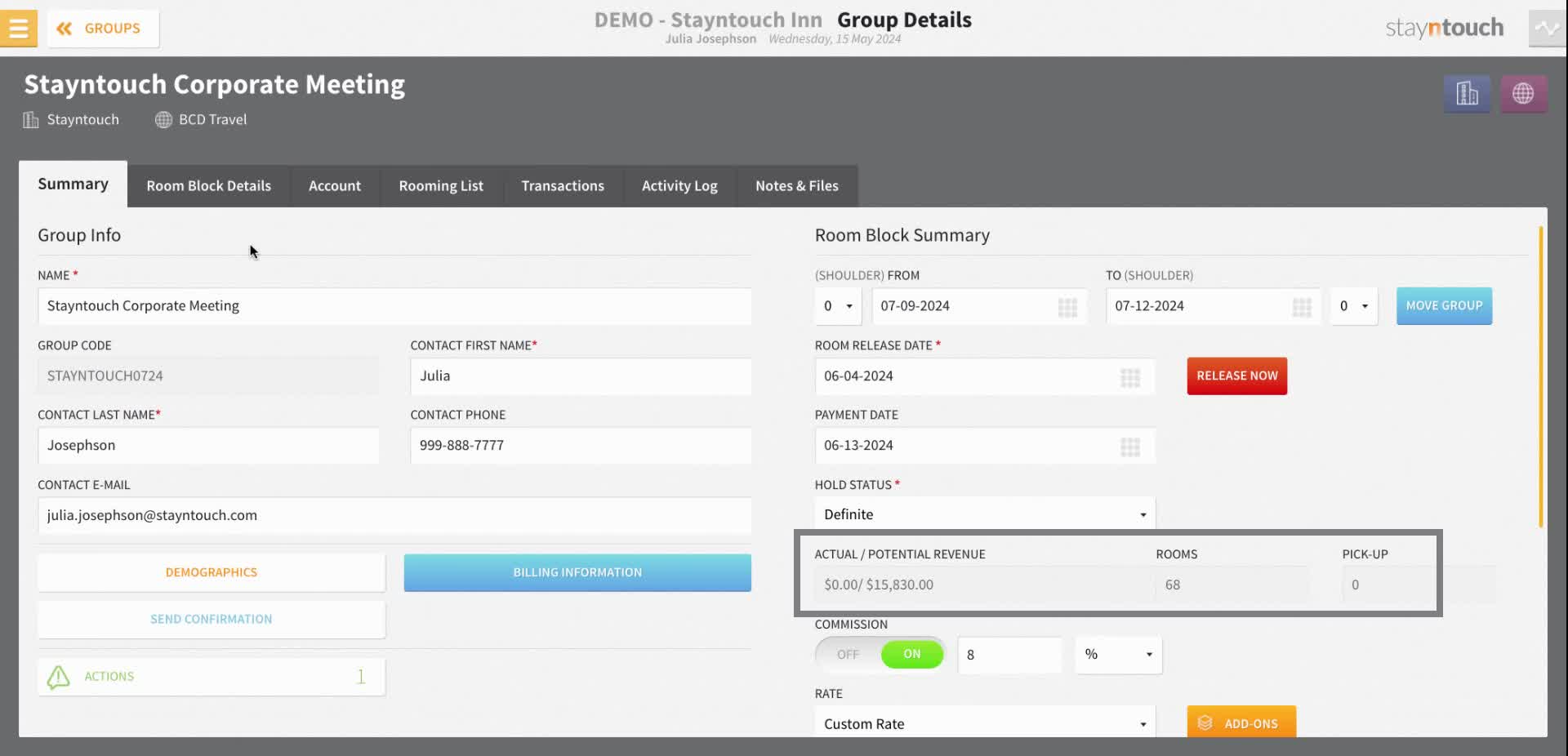Viewport: 1568px width, 756px height.
Task: Expand the Shoulder From days dropdown
Action: click(838, 306)
